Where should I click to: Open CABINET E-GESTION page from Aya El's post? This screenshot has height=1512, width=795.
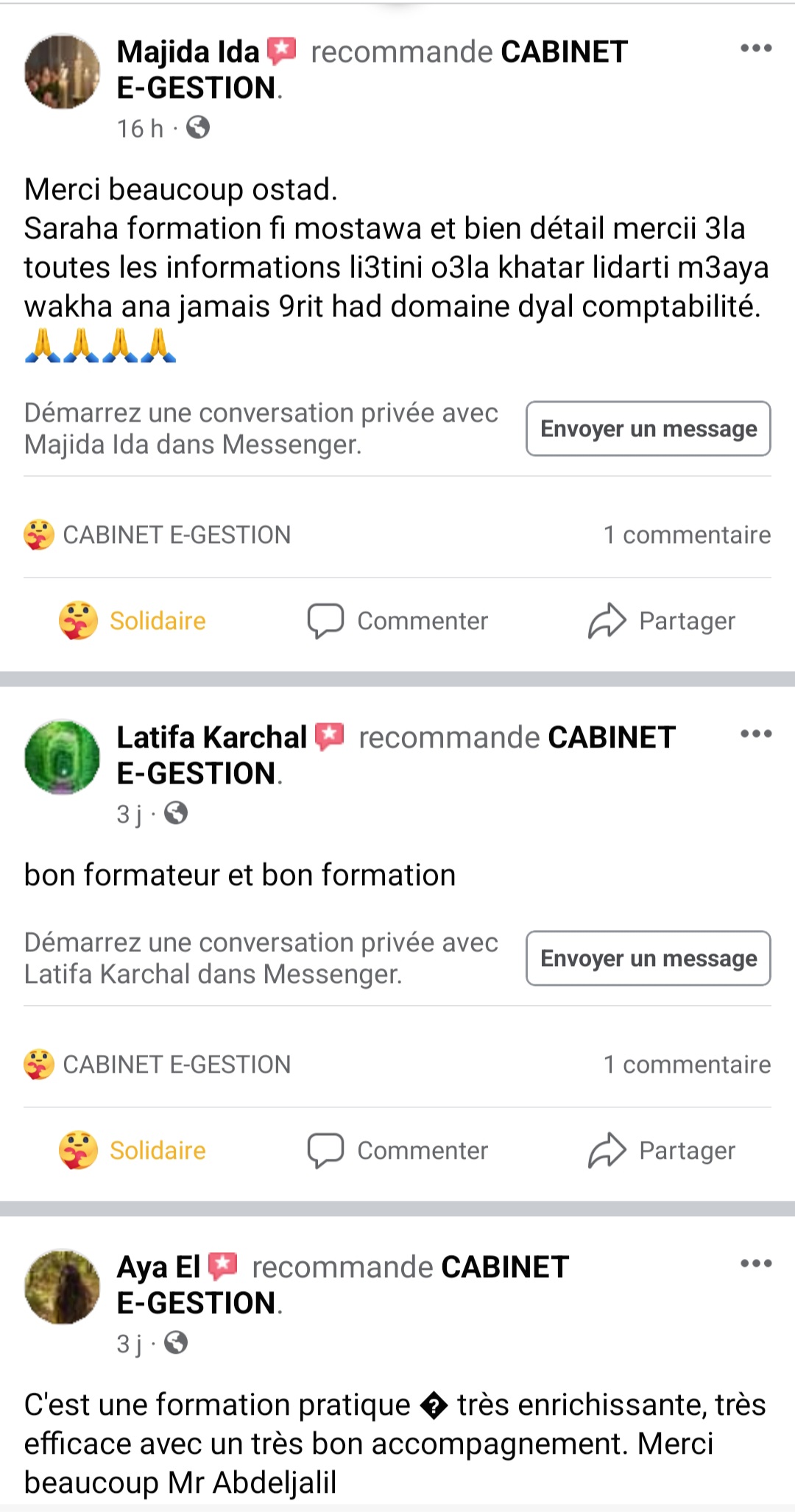[x=504, y=1267]
